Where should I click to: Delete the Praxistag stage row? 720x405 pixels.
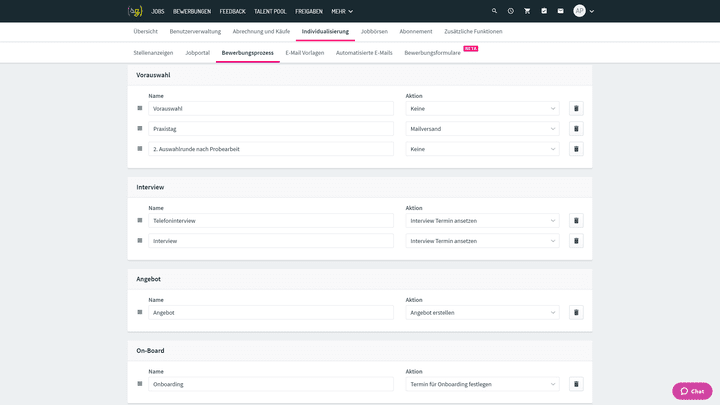pos(576,129)
